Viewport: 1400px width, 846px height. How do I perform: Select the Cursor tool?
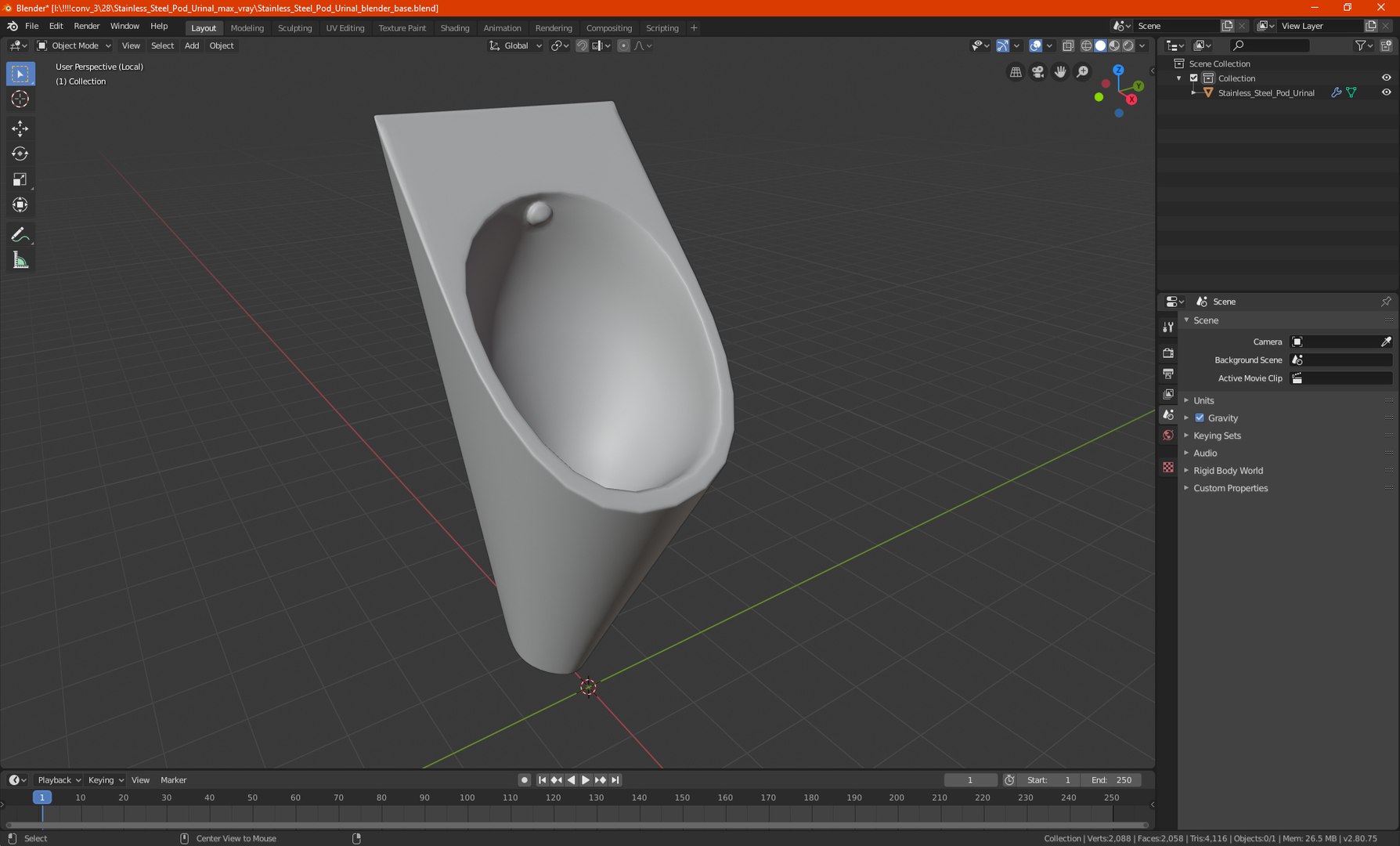click(x=20, y=99)
